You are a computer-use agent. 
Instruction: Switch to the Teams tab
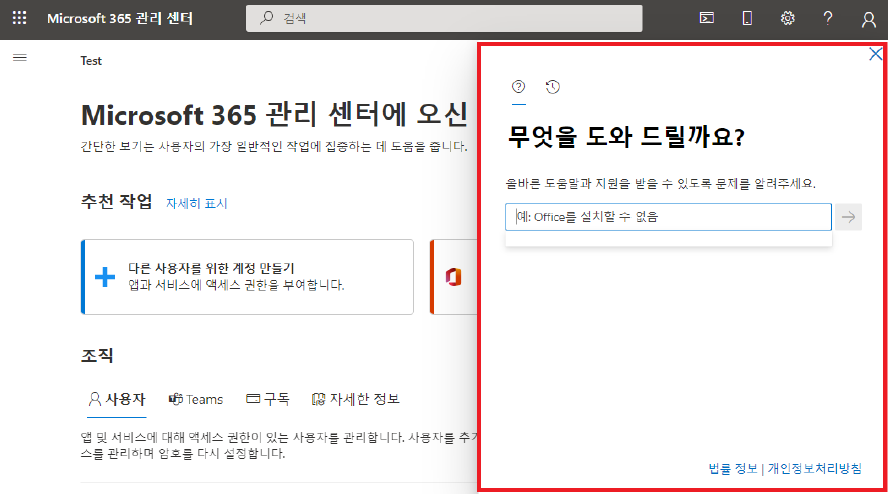[x=196, y=400]
